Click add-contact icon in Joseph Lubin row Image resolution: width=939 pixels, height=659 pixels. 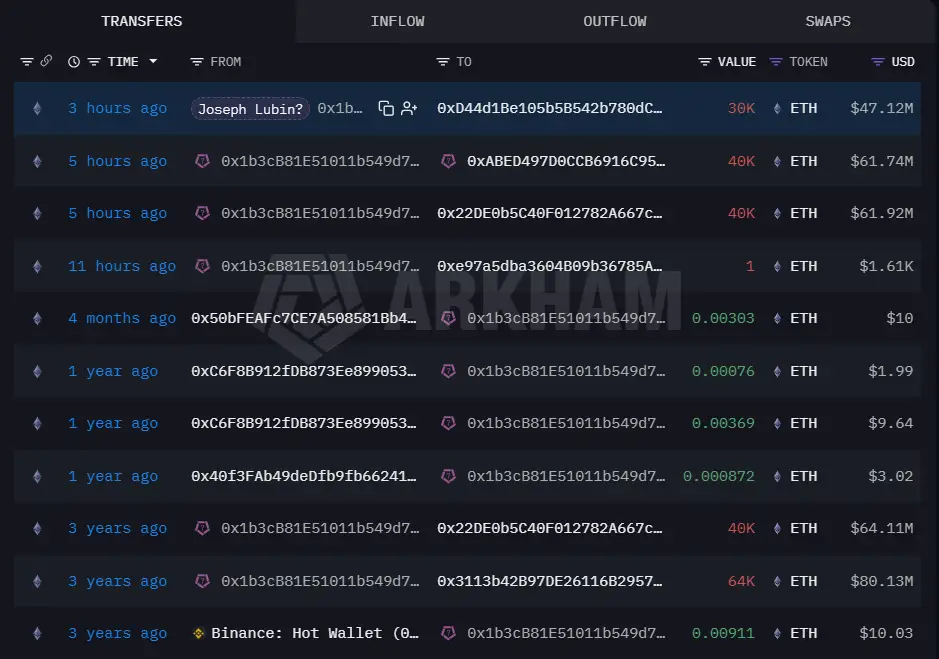click(x=409, y=108)
